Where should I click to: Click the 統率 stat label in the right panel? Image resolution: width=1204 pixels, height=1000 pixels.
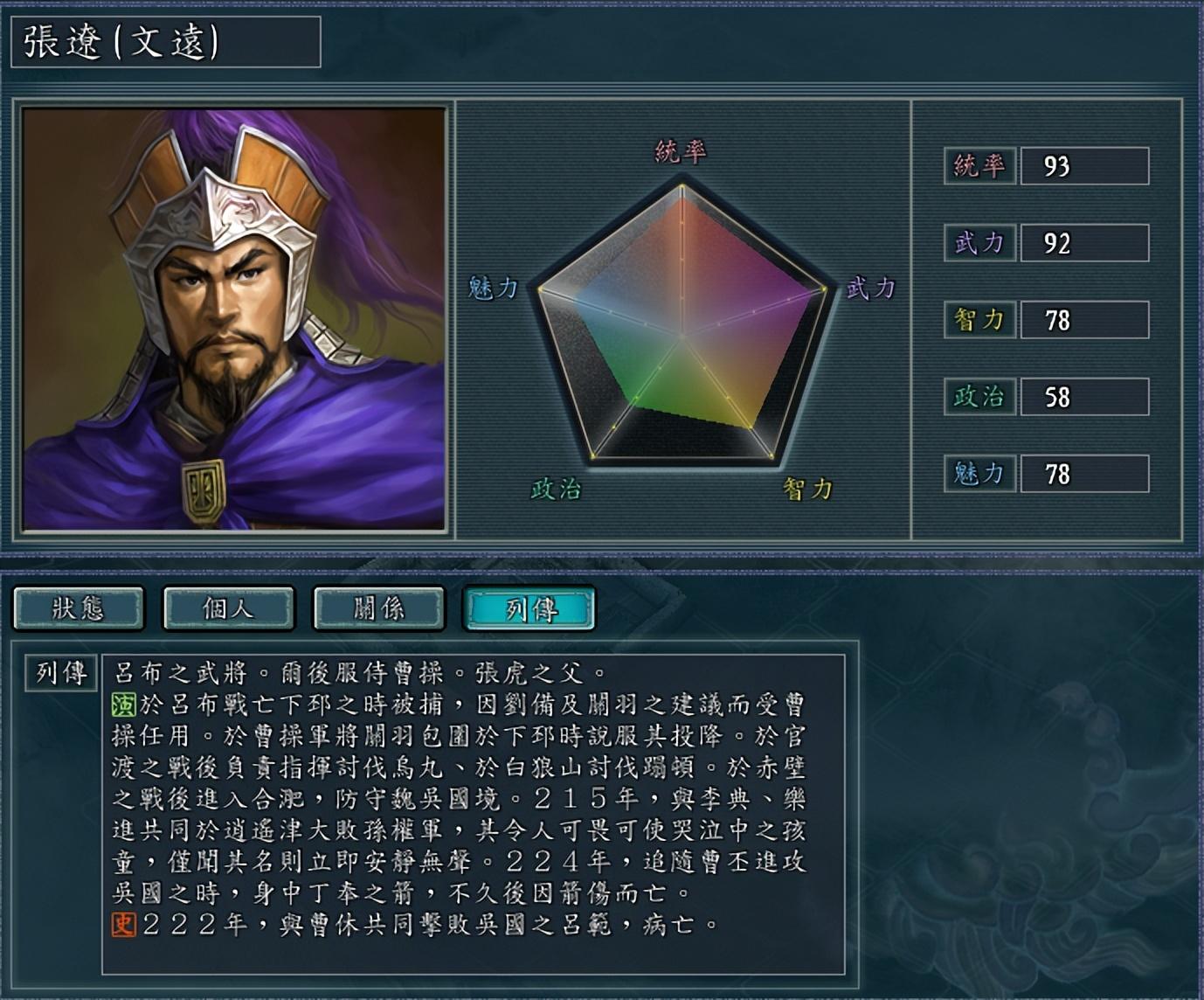coord(979,165)
